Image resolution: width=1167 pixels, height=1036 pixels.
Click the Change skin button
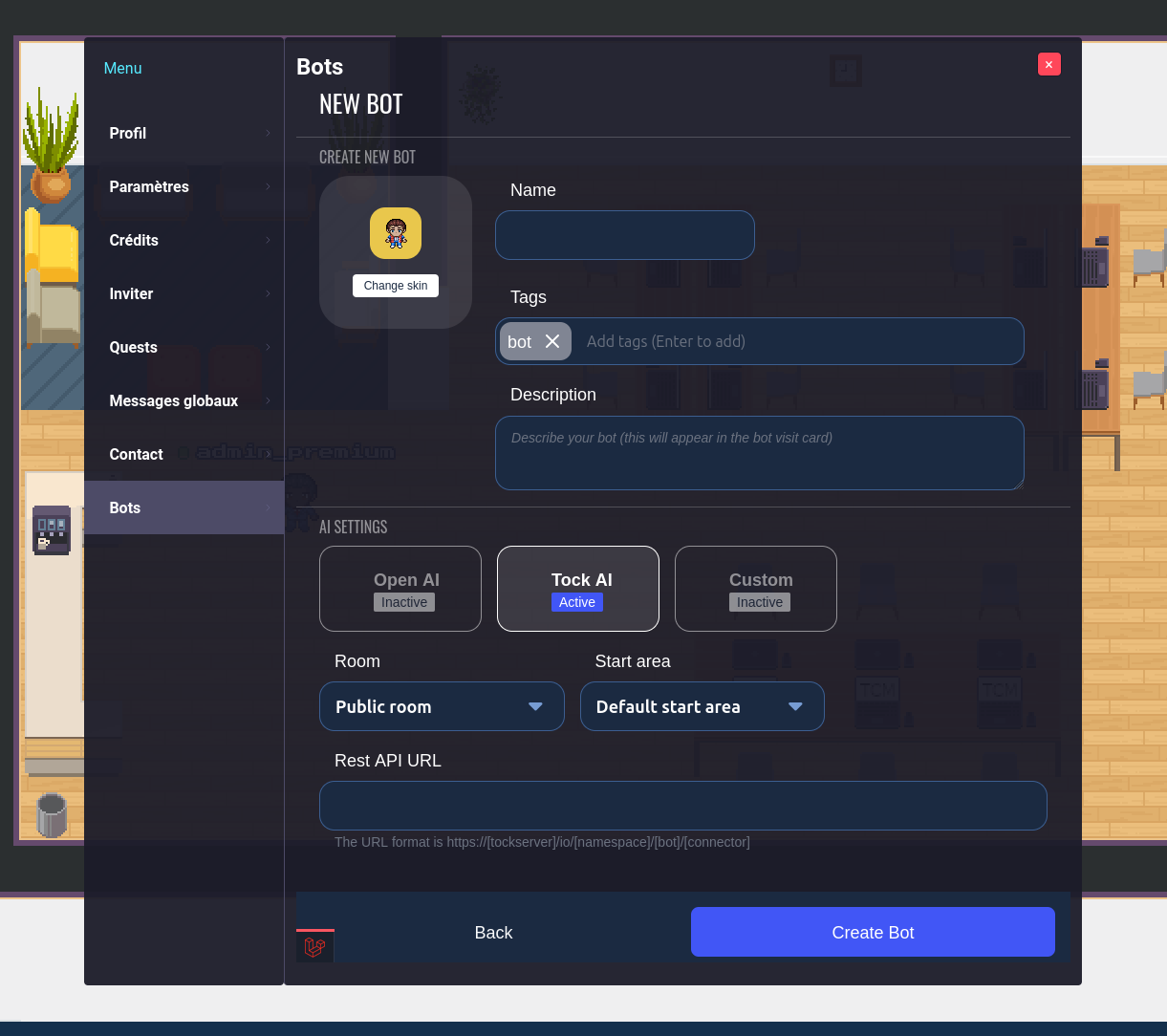(395, 285)
